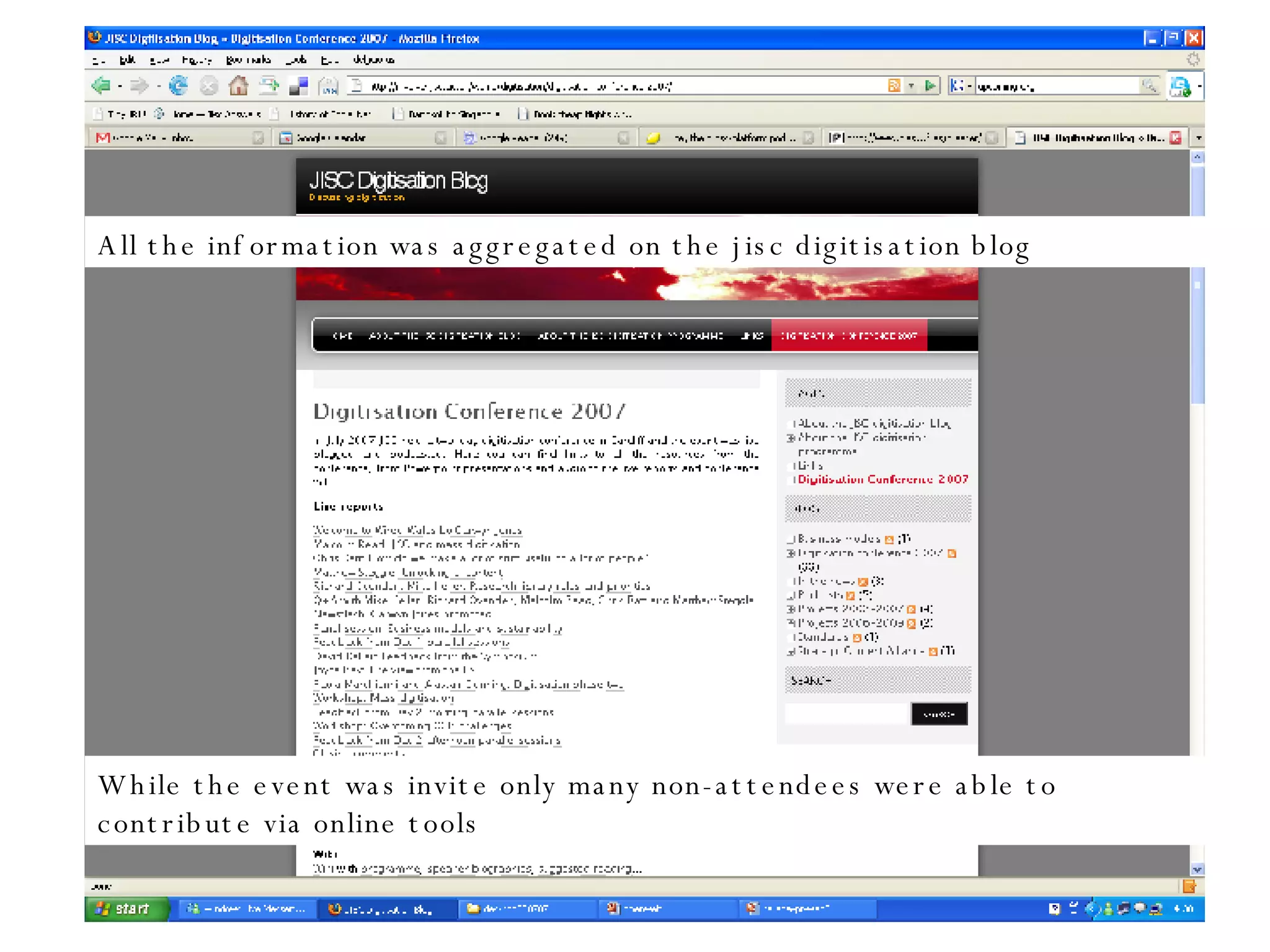The height and width of the screenshot is (952, 1270).
Task: Click the large icon right of the search box
Action: tap(1179, 86)
